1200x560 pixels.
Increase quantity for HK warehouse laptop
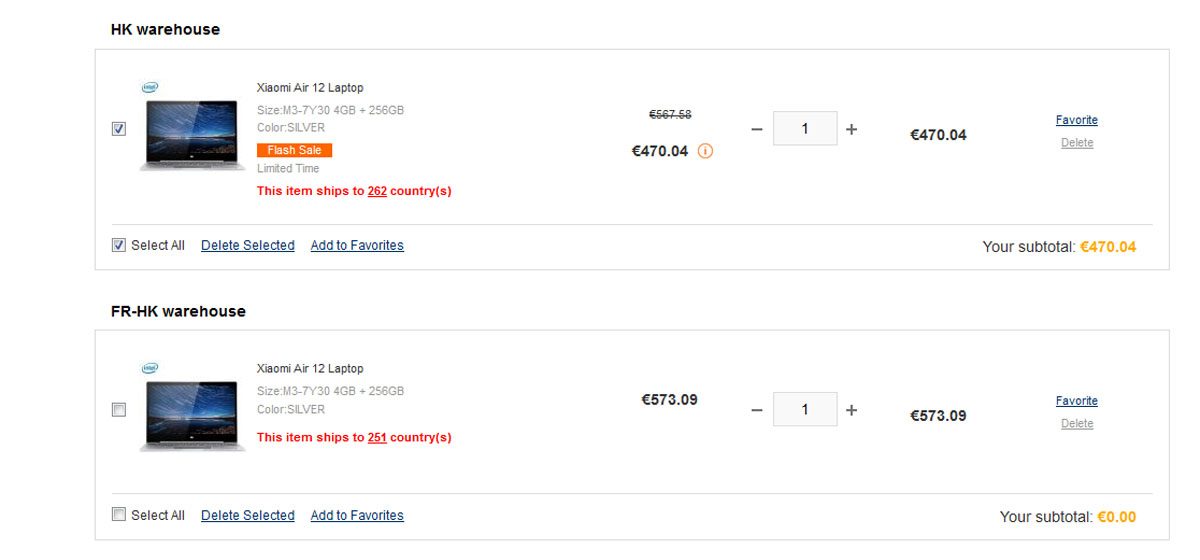pos(851,129)
